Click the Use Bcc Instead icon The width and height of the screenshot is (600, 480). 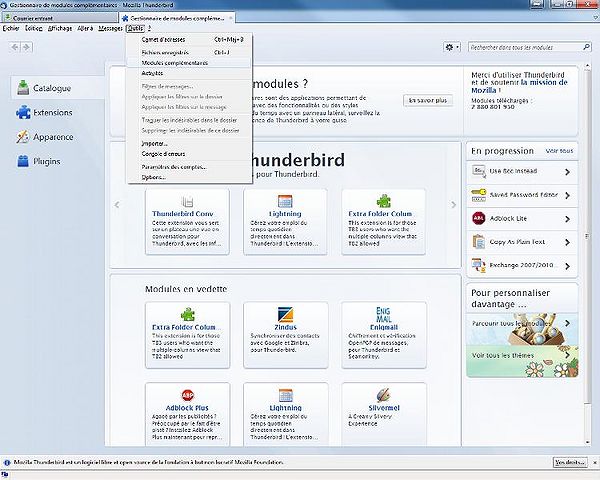pyautogui.click(x=478, y=171)
